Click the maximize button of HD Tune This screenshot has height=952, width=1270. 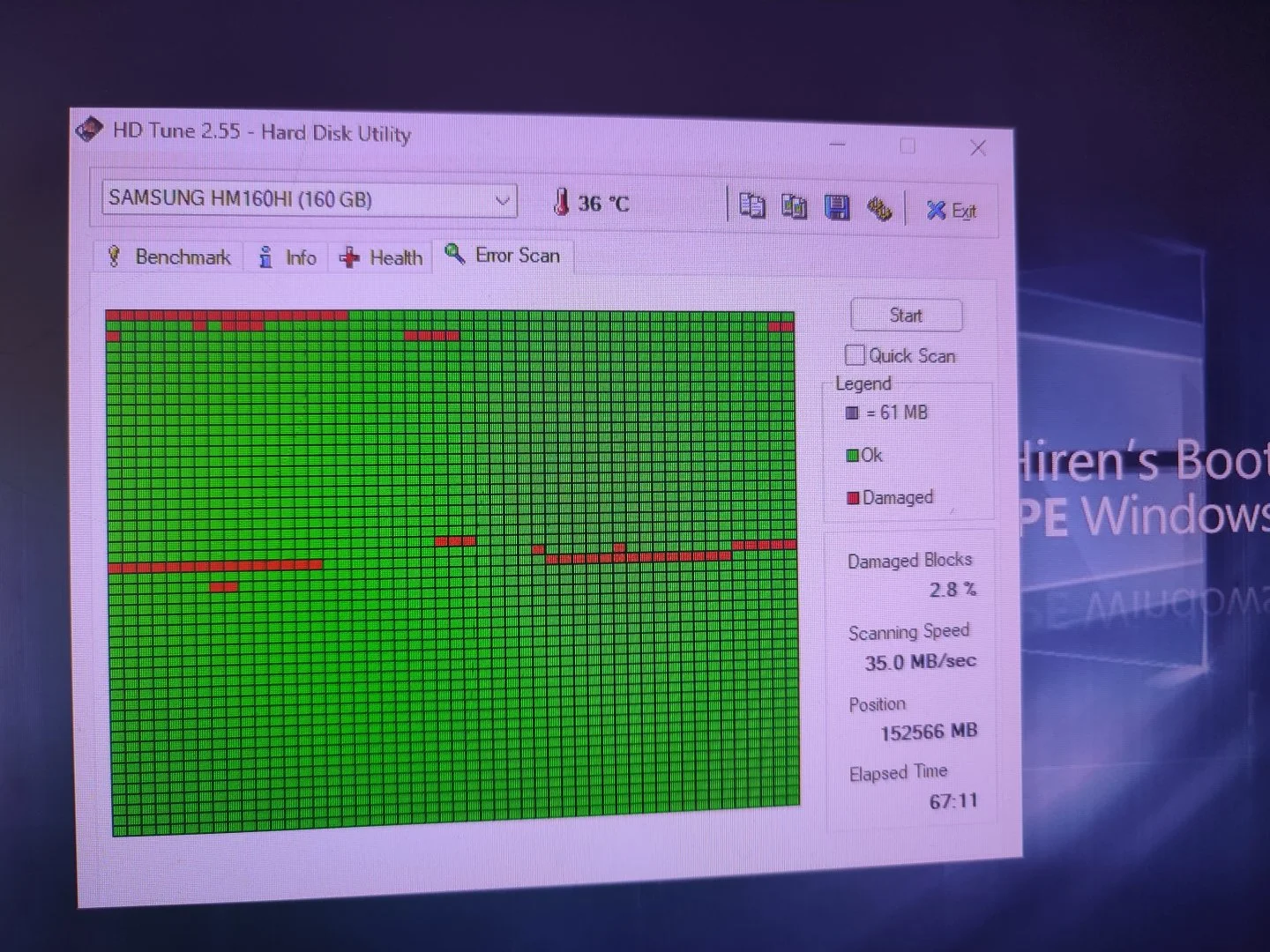tap(908, 146)
